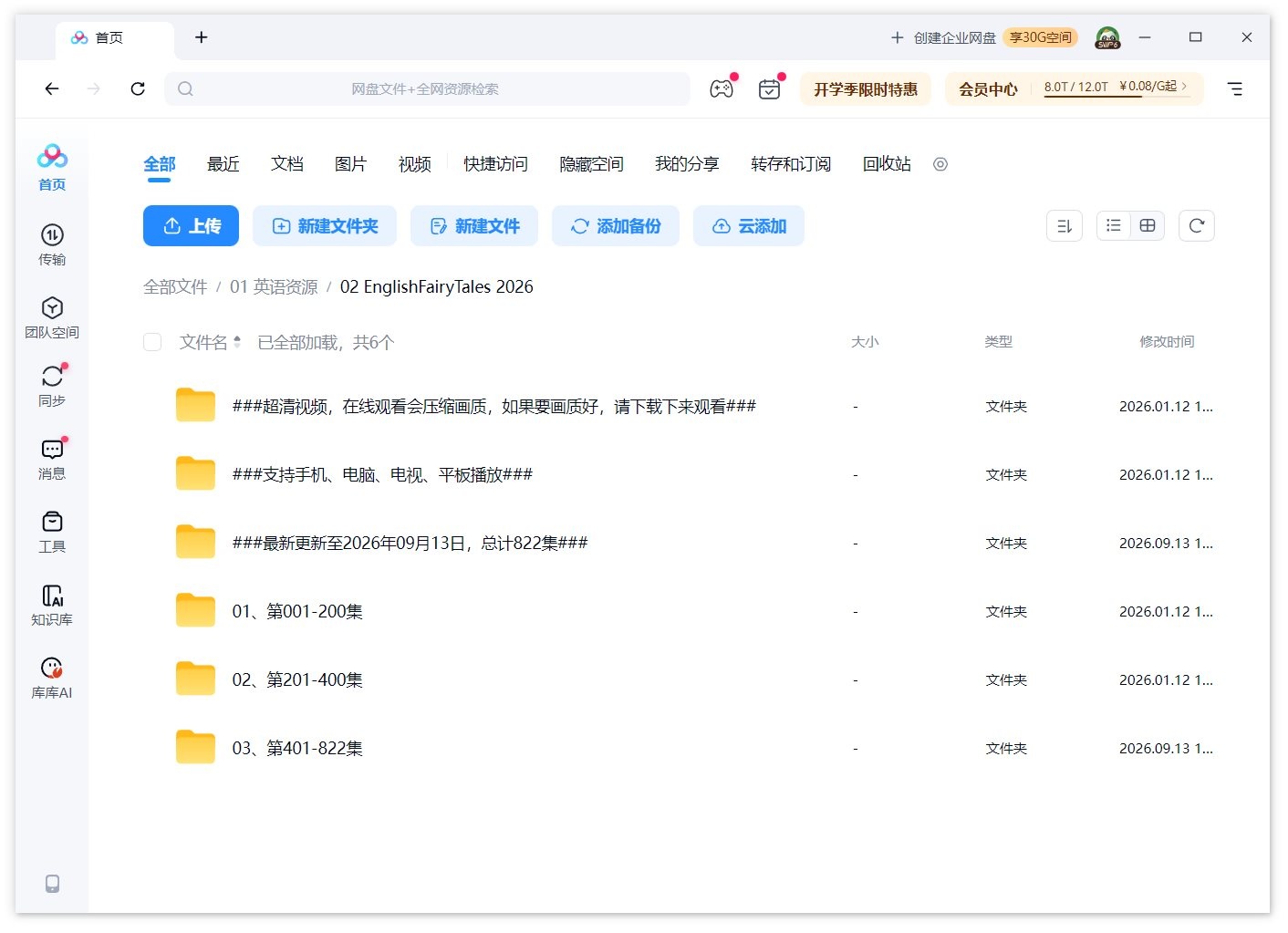This screenshot has width=1288, height=933.
Task: Go to 01 英语资源 breadcrumb link
Action: [x=274, y=287]
